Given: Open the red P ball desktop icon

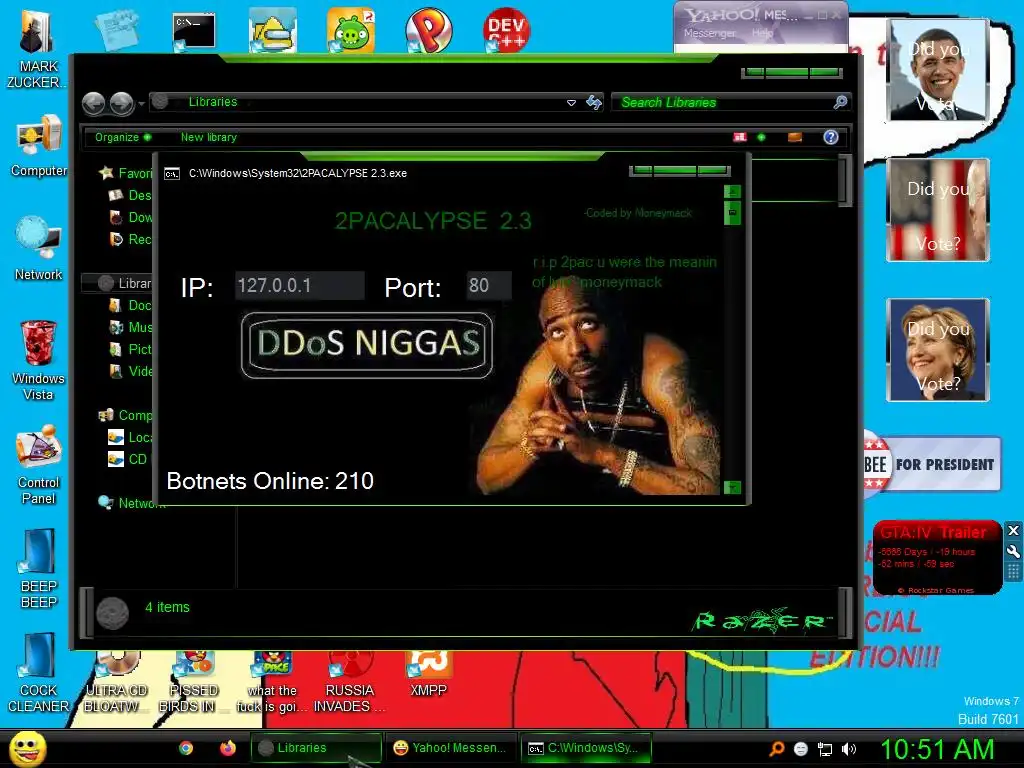Looking at the screenshot, I should click(x=428, y=30).
